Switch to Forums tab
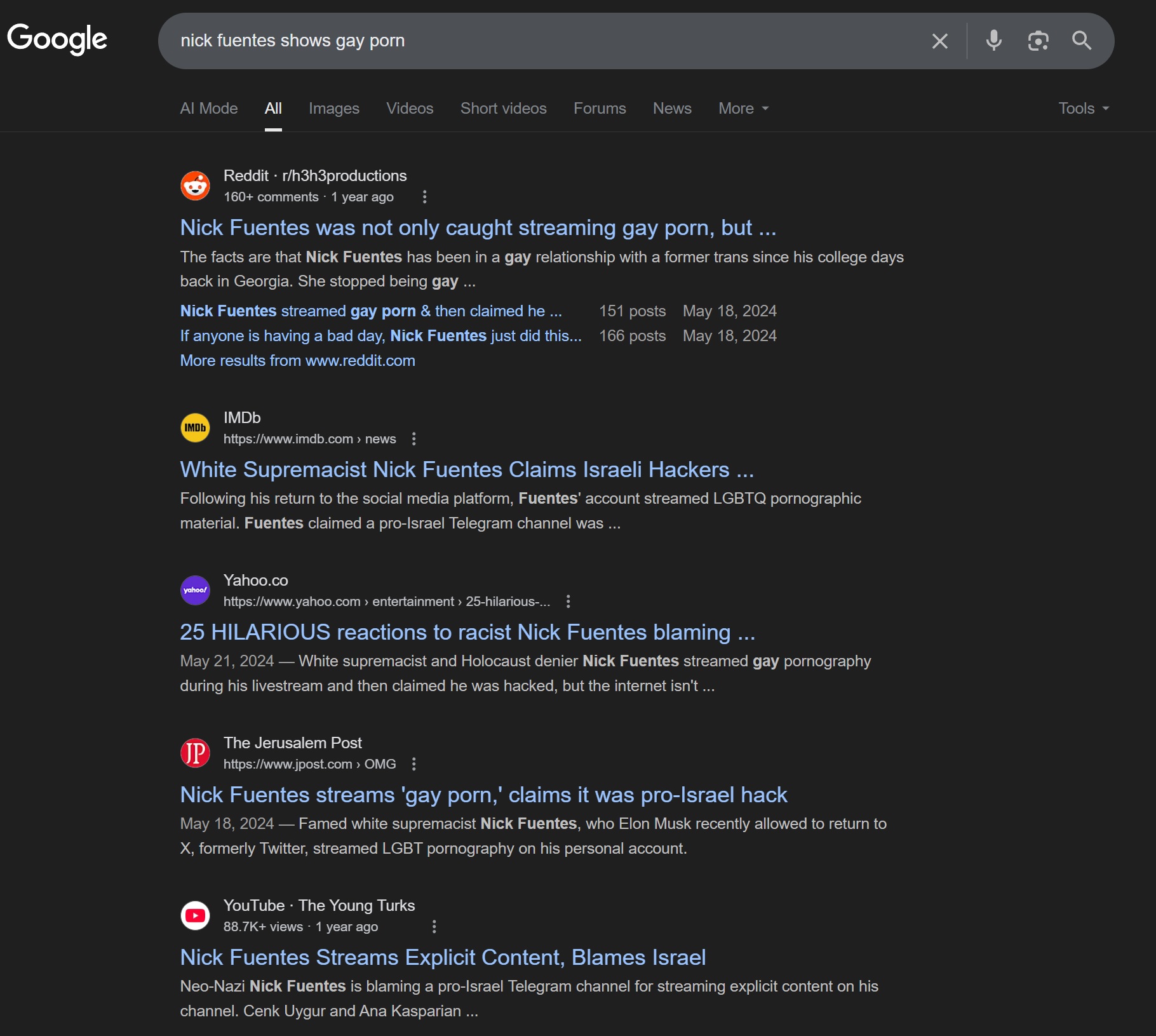 (x=600, y=109)
